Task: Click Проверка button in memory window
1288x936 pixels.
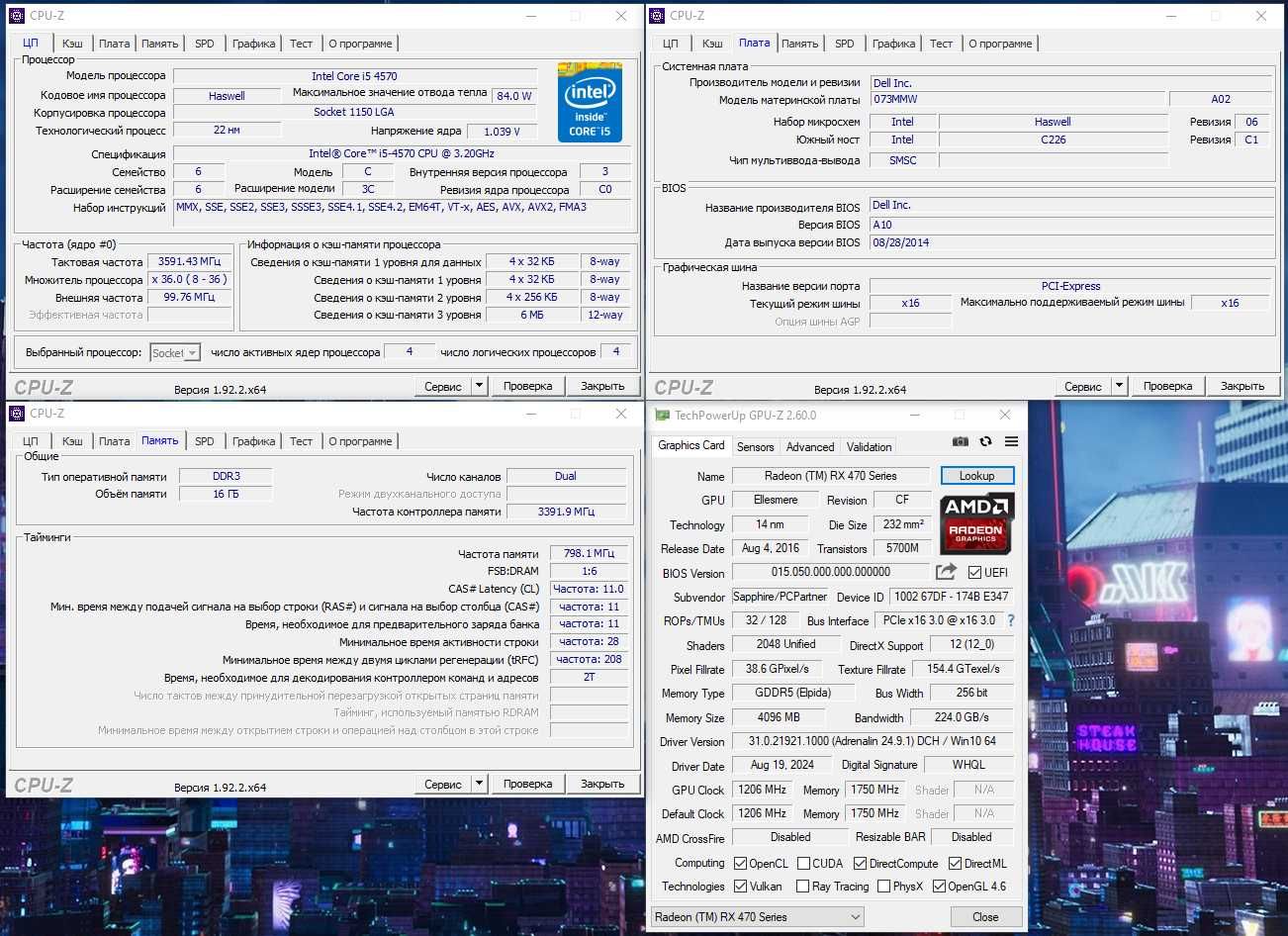Action: click(527, 784)
